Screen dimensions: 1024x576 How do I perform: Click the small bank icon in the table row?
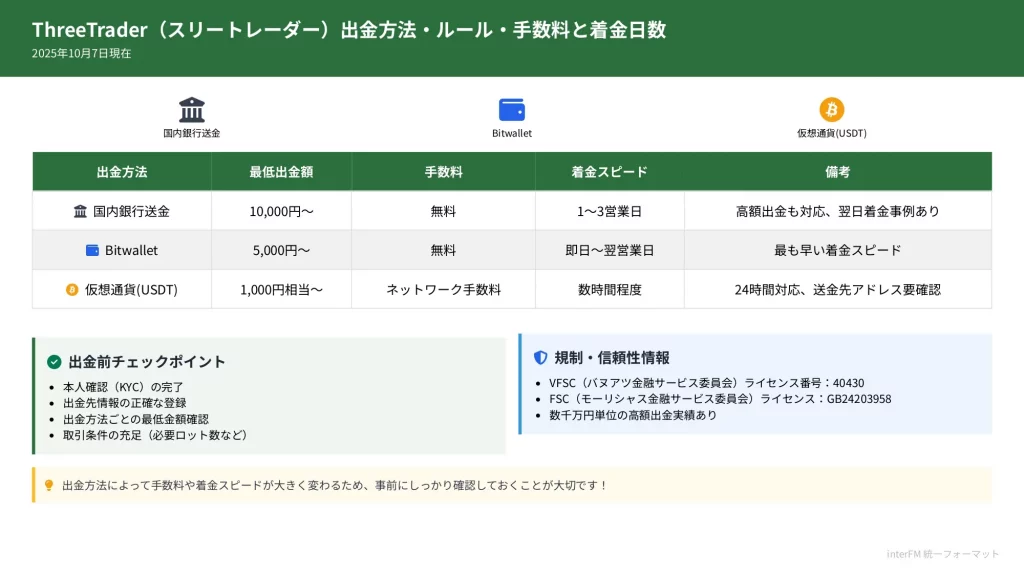pos(81,211)
